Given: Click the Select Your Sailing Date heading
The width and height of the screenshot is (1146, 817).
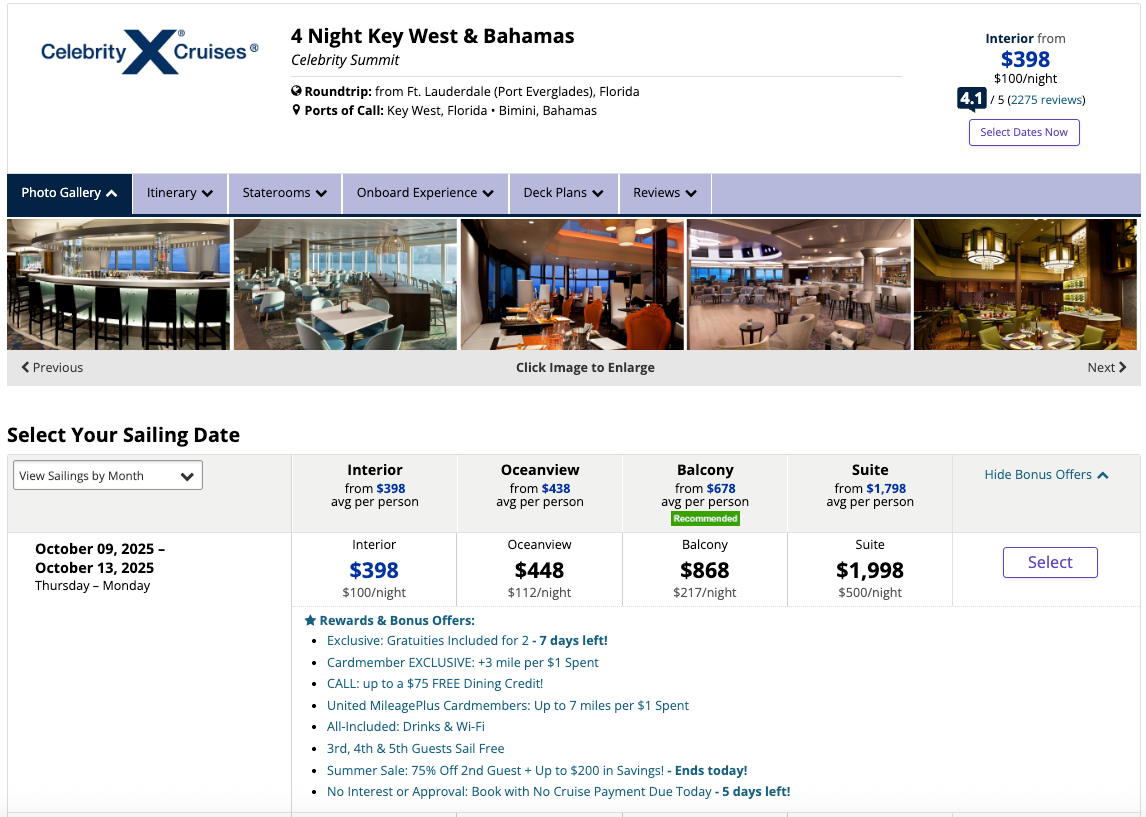Looking at the screenshot, I should coord(124,435).
